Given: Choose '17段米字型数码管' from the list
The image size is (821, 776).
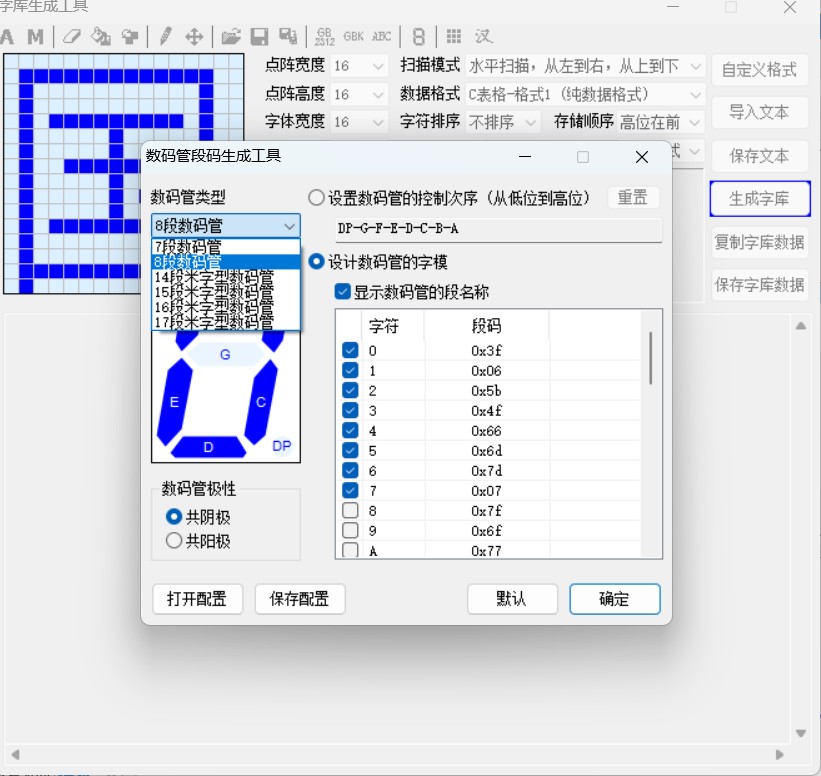Looking at the screenshot, I should tap(226, 323).
